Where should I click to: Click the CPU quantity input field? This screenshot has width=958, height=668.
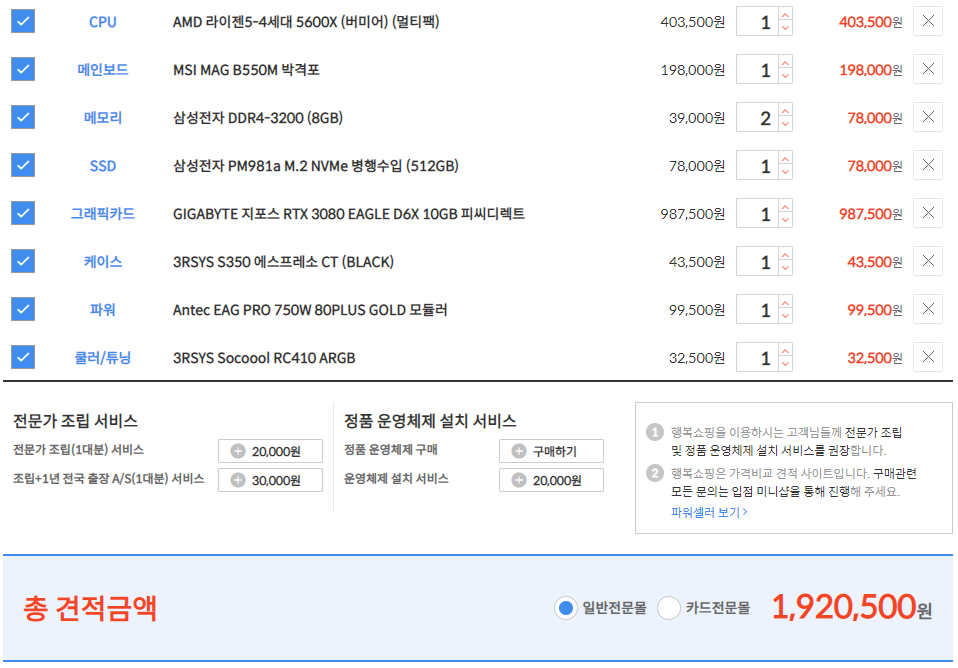[758, 22]
